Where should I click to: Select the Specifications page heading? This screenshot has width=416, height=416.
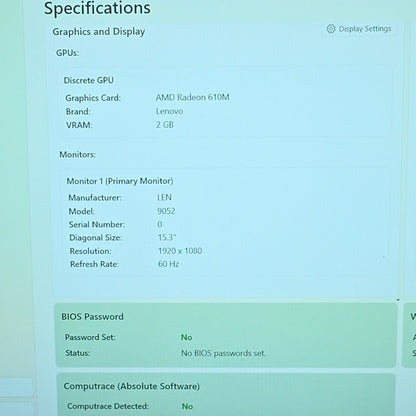[97, 8]
